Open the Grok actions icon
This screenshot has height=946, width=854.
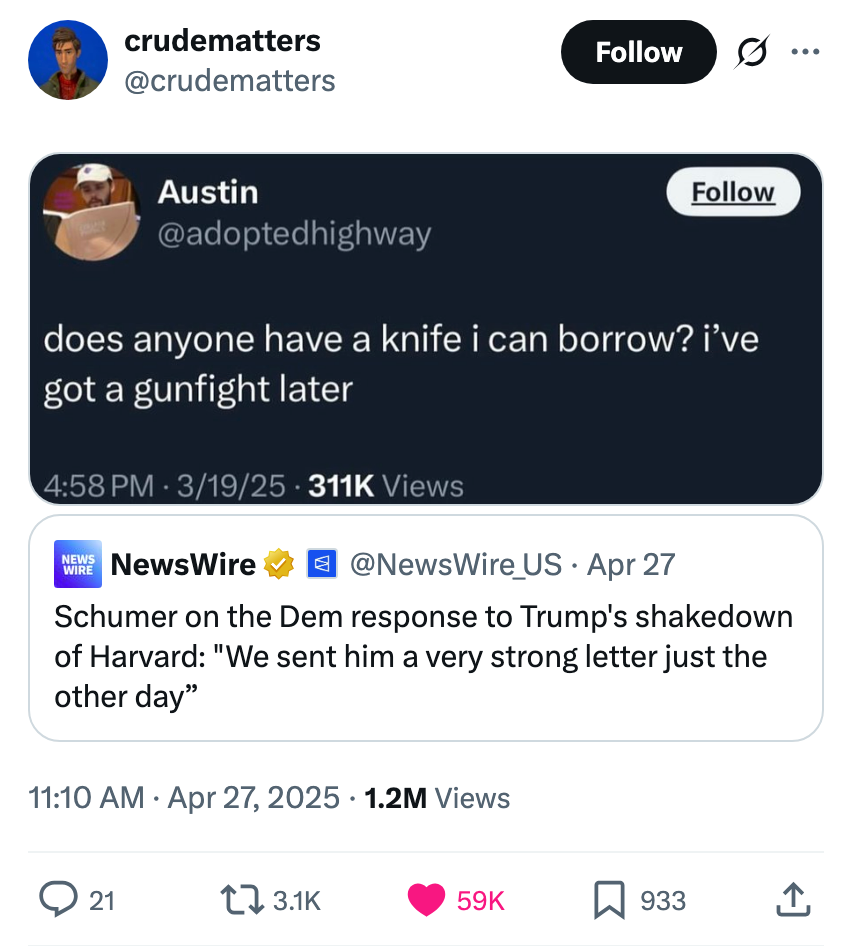(752, 53)
